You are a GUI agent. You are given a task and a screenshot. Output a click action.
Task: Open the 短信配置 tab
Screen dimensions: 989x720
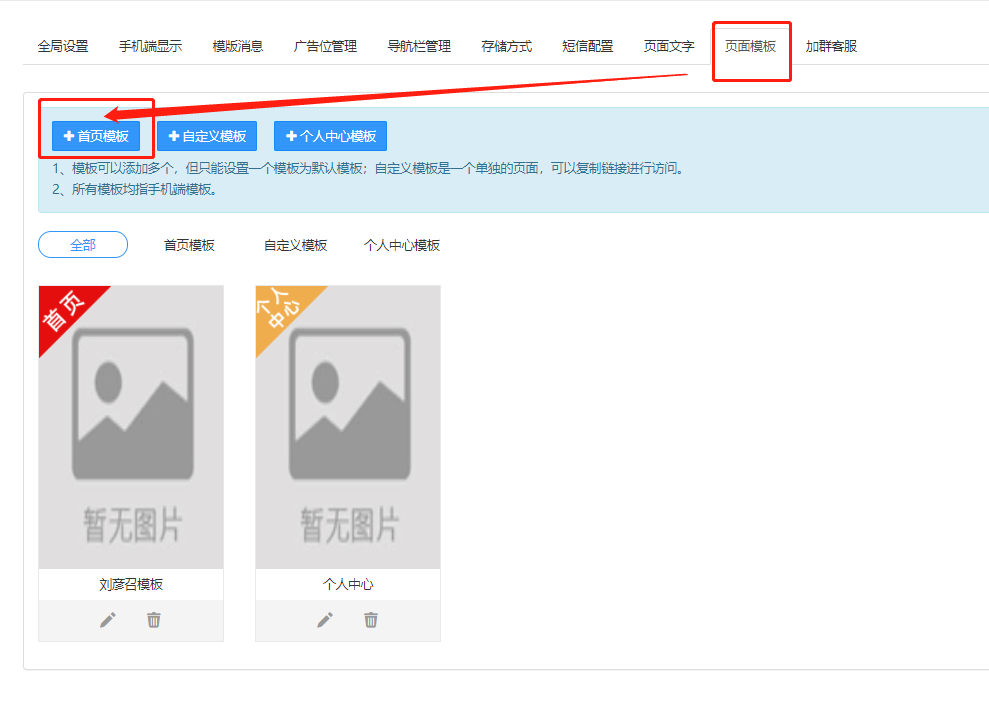pyautogui.click(x=588, y=46)
